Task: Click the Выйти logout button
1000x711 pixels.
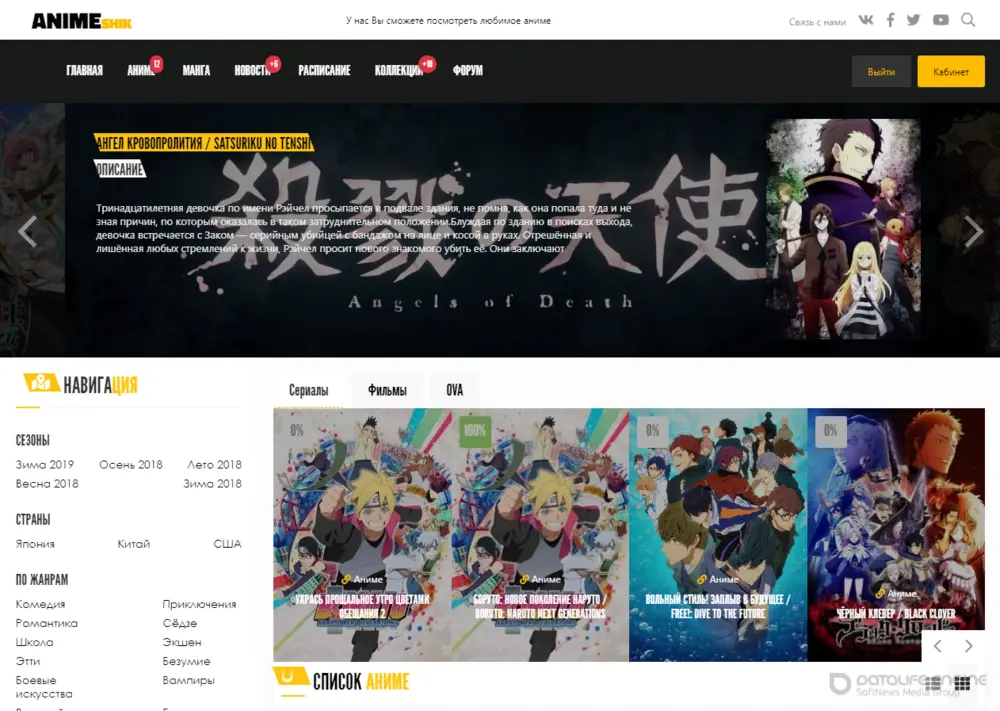Action: pos(881,71)
